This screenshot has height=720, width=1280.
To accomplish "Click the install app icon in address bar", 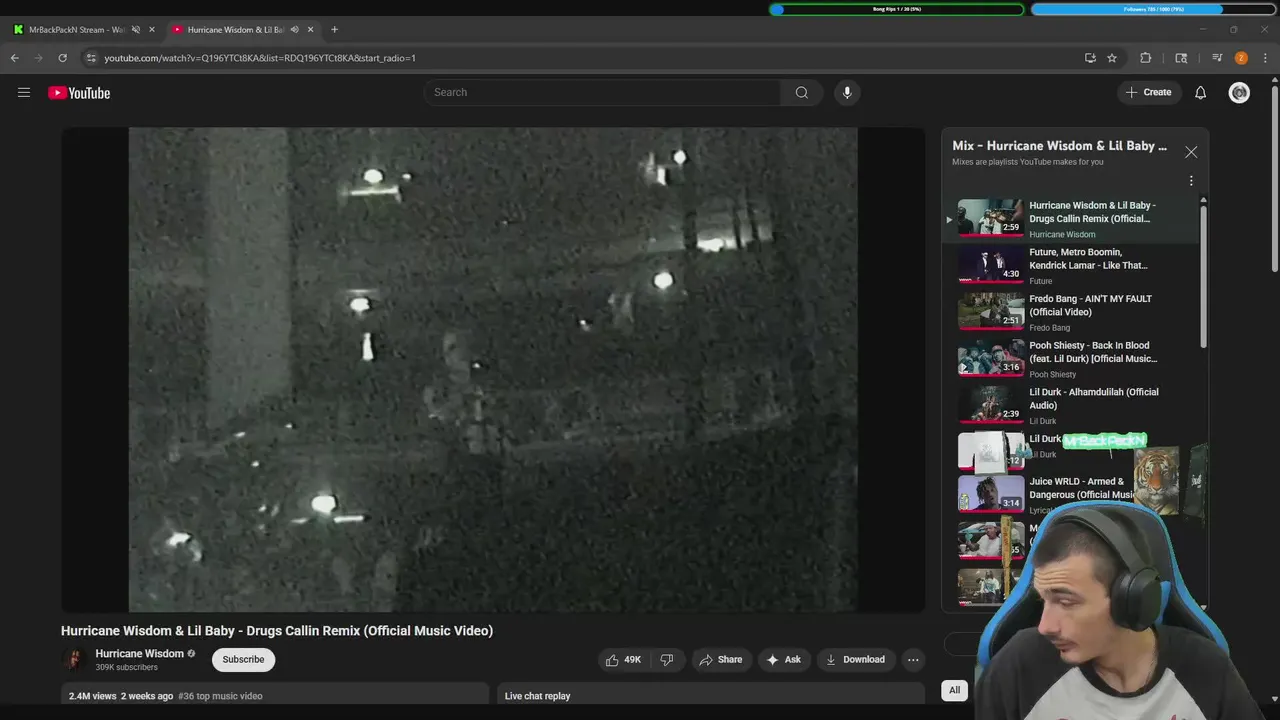I will 1090,58.
